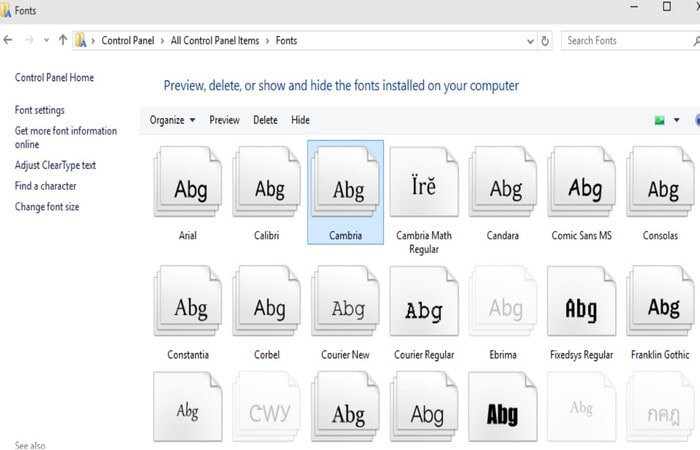Select the Constantia font icon
Screen dimensions: 700x450
click(188, 301)
